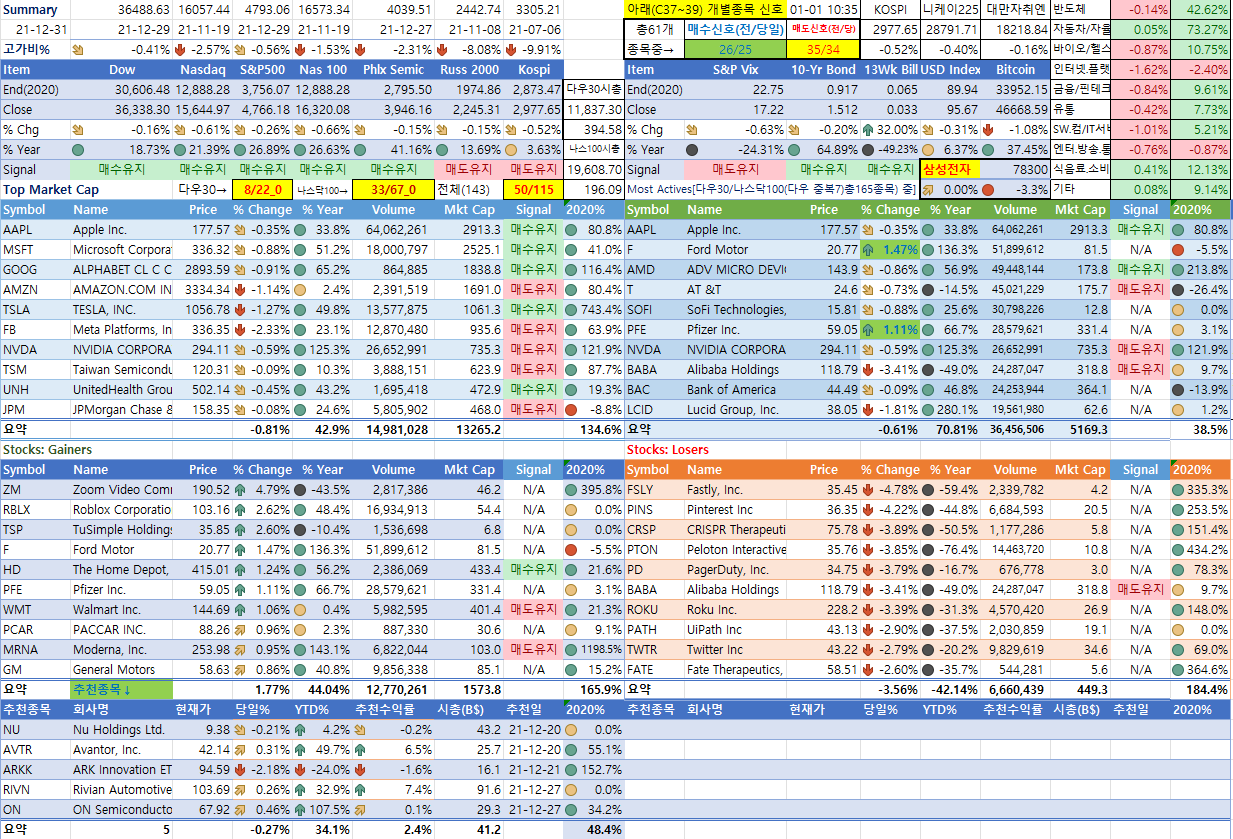Screen dimensions: 1233x839
Task: Click the red arrow beside Nasdaq's -2.57% 고가비
Action: pyautogui.click(x=181, y=49)
